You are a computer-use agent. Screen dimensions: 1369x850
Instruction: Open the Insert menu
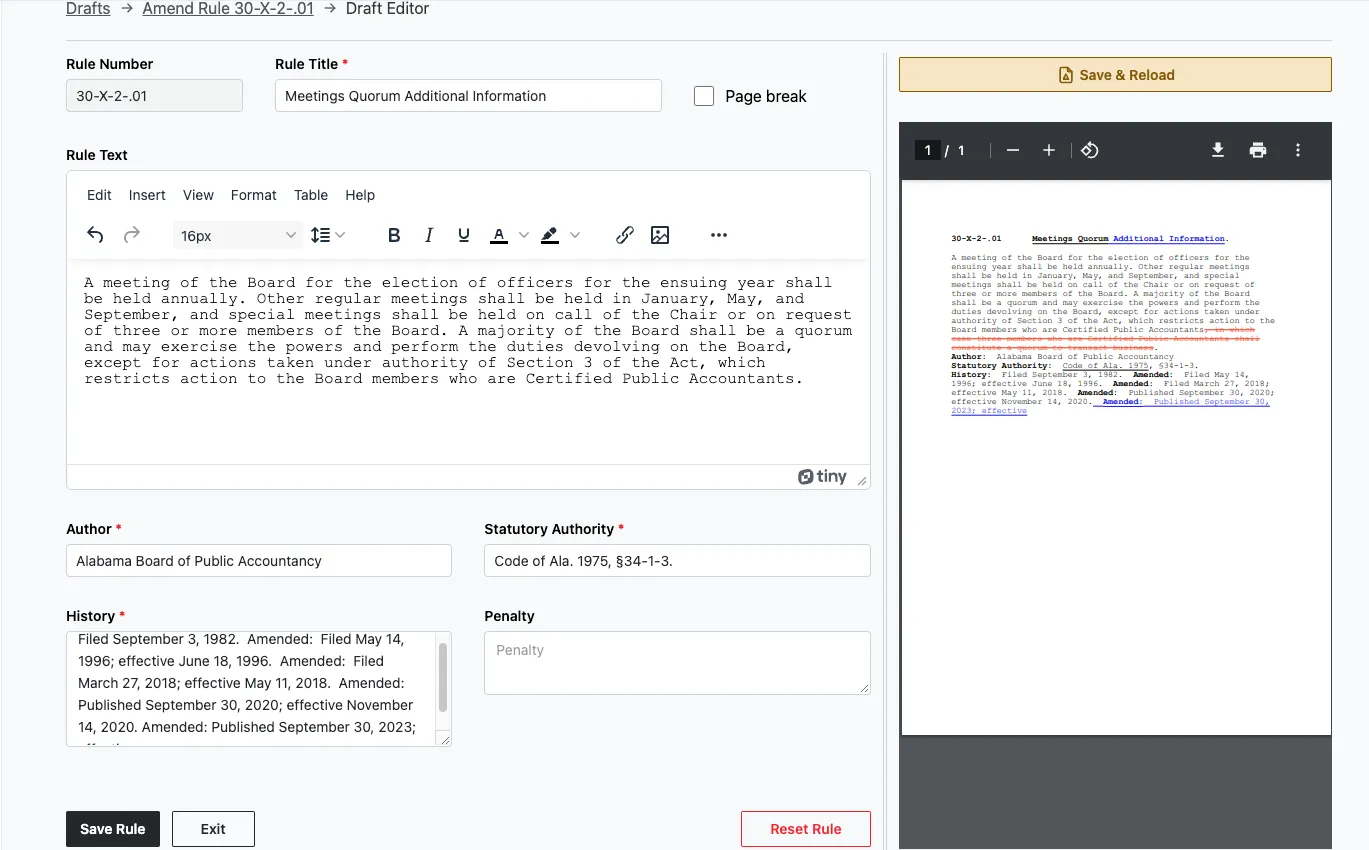point(147,195)
